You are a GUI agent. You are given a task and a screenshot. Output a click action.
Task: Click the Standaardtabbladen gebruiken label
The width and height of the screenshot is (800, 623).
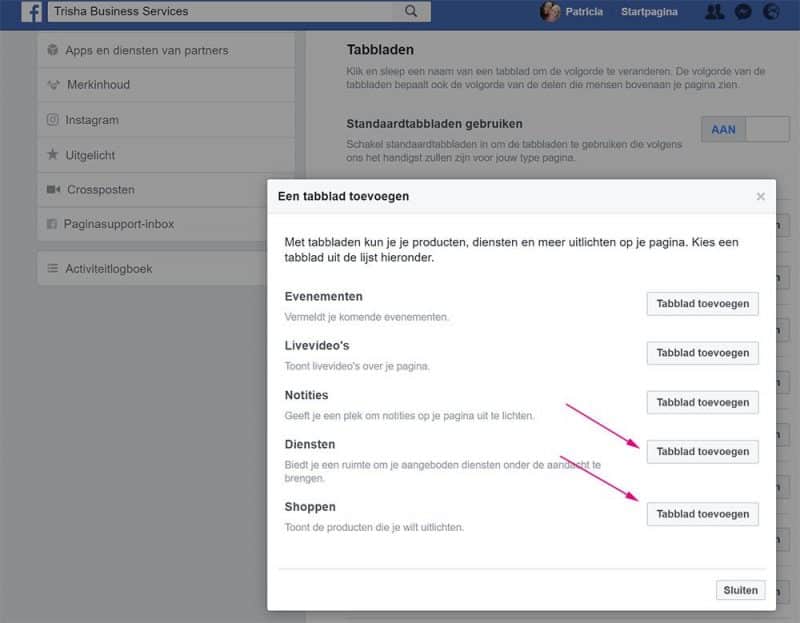434,124
